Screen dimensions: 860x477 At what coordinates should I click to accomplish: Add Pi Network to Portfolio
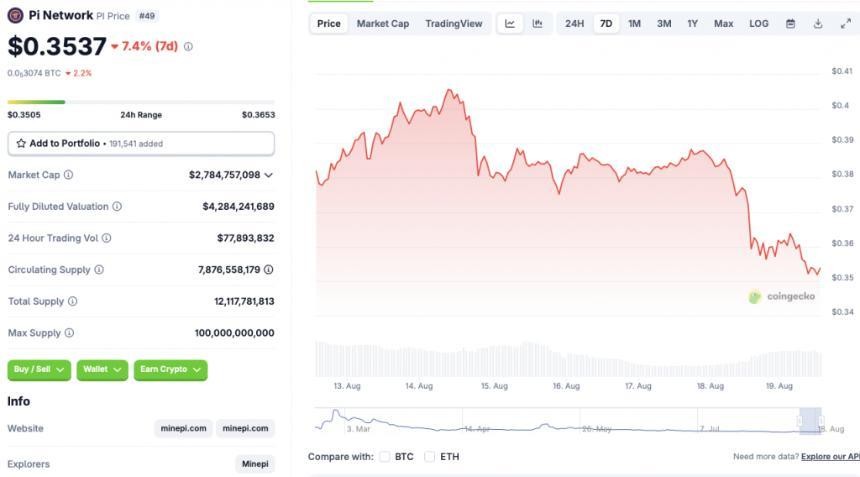[x=140, y=144]
